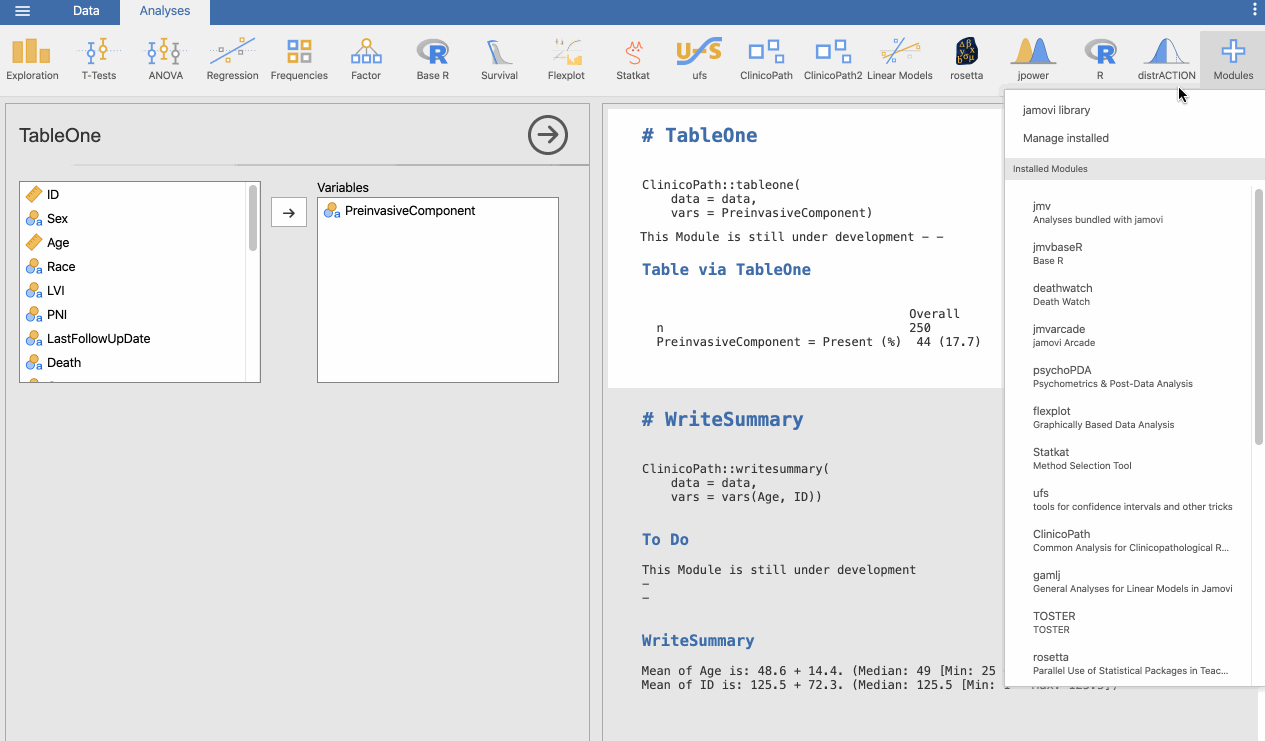Switch to the Data tab
This screenshot has width=1265, height=741.
tap(86, 11)
